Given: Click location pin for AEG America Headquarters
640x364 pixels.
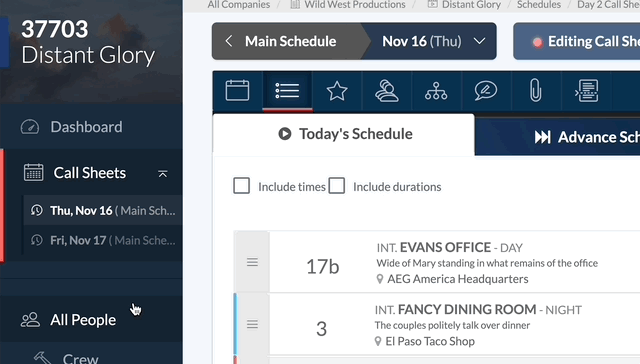Looking at the screenshot, I should 380,279.
